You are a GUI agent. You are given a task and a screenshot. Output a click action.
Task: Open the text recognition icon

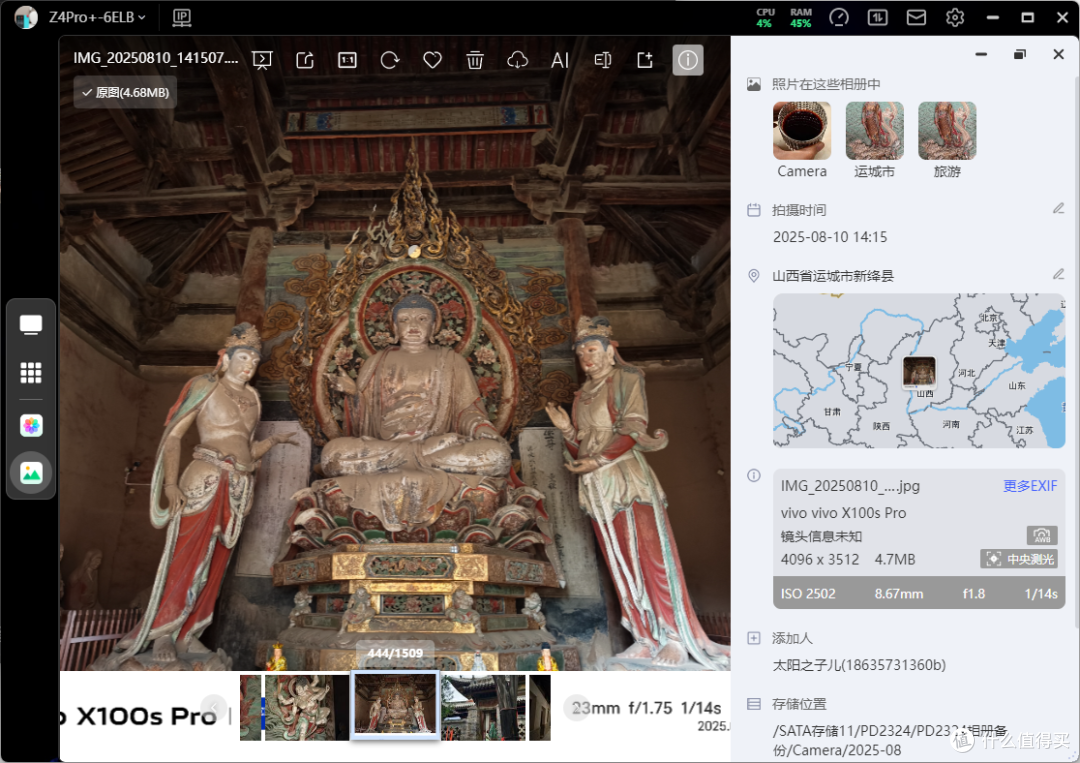603,61
